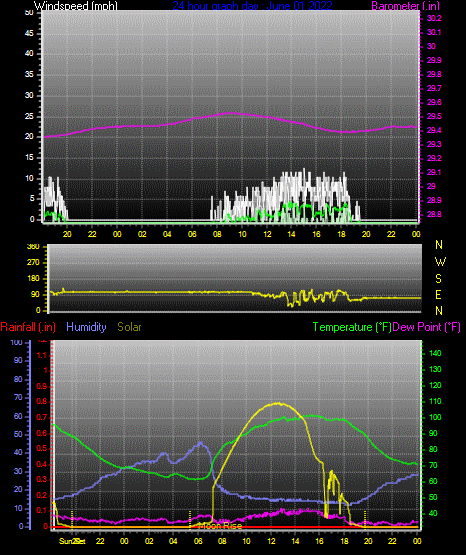466x555 pixels.
Task: Click the "0.4" rainfall axis value
Action: coord(42,464)
